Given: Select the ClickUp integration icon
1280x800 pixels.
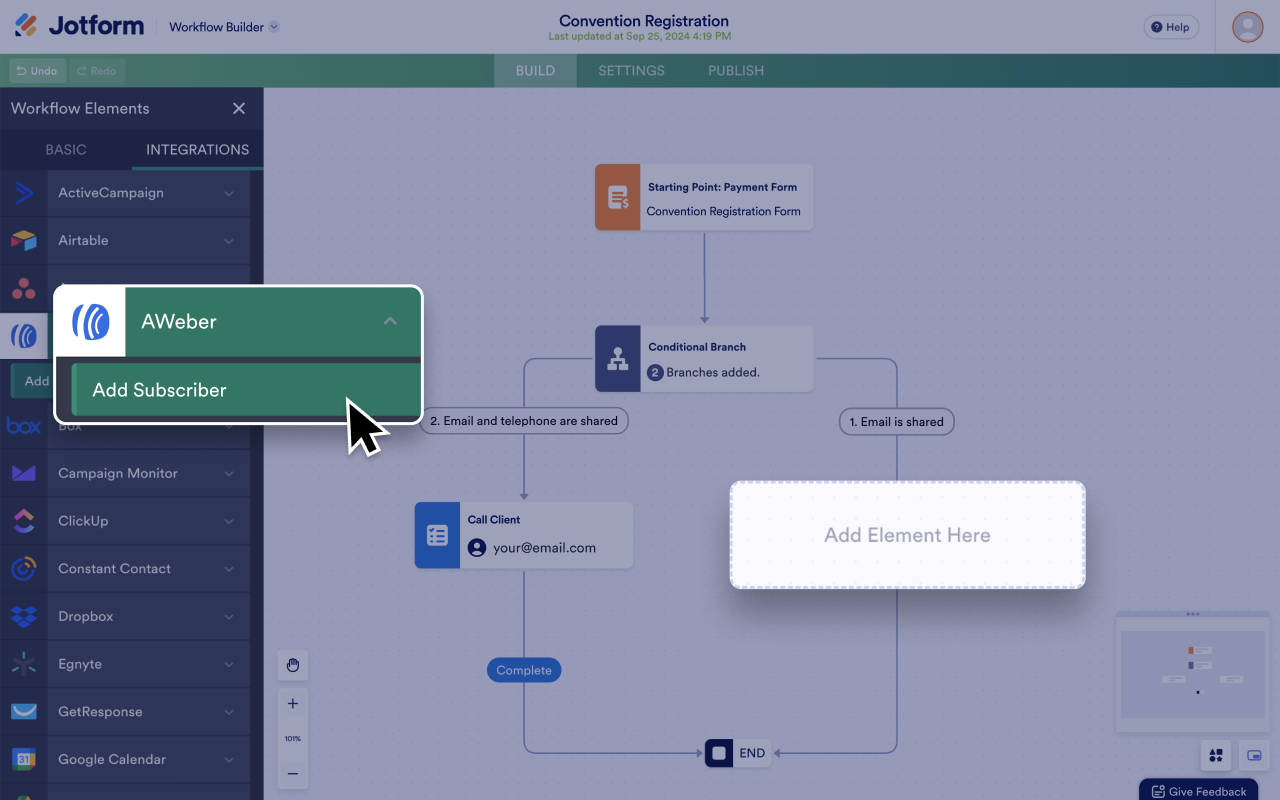Looking at the screenshot, I should pyautogui.click(x=24, y=521).
